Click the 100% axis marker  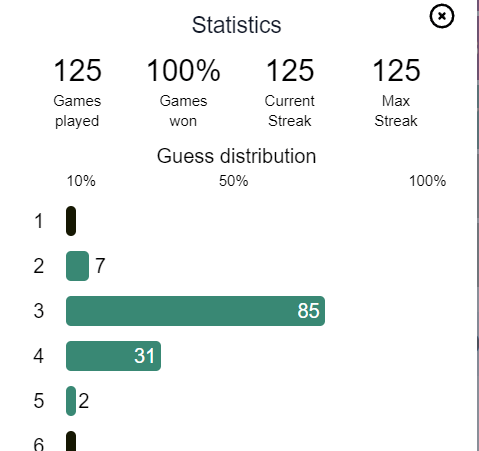[427, 181]
